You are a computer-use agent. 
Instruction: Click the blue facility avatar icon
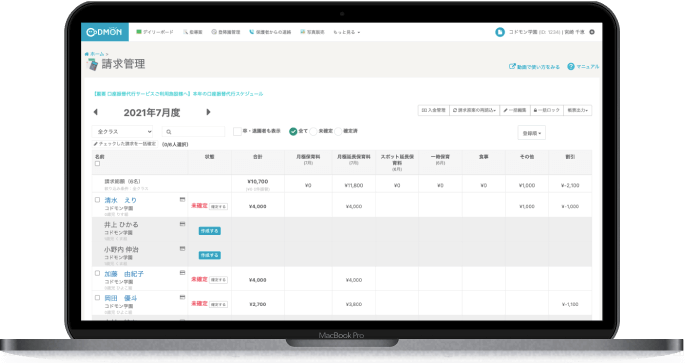click(500, 32)
